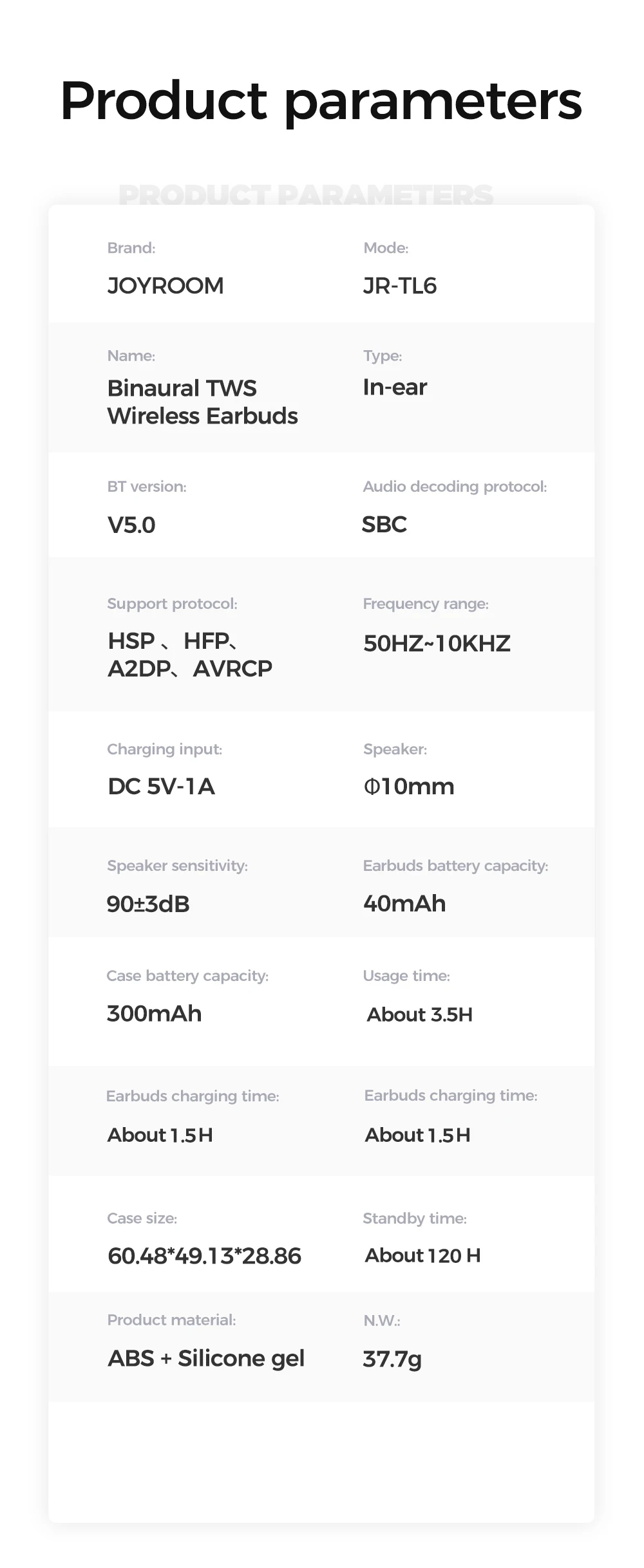This screenshot has height=1568, width=644.
Task: Click the 50HZ~10KHZ frequency range value
Action: pyautogui.click(x=437, y=643)
